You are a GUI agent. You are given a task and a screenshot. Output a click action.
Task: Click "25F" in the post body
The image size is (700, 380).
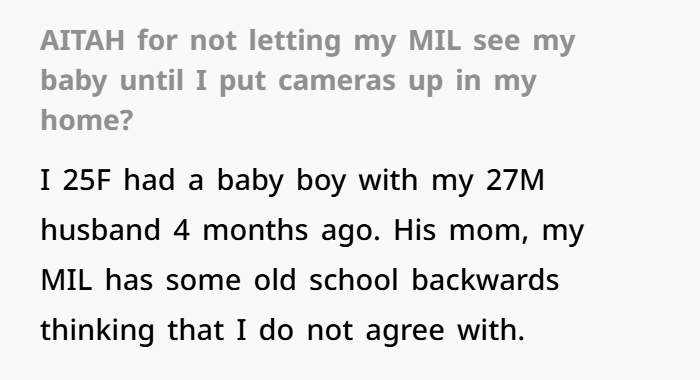[x=86, y=180]
